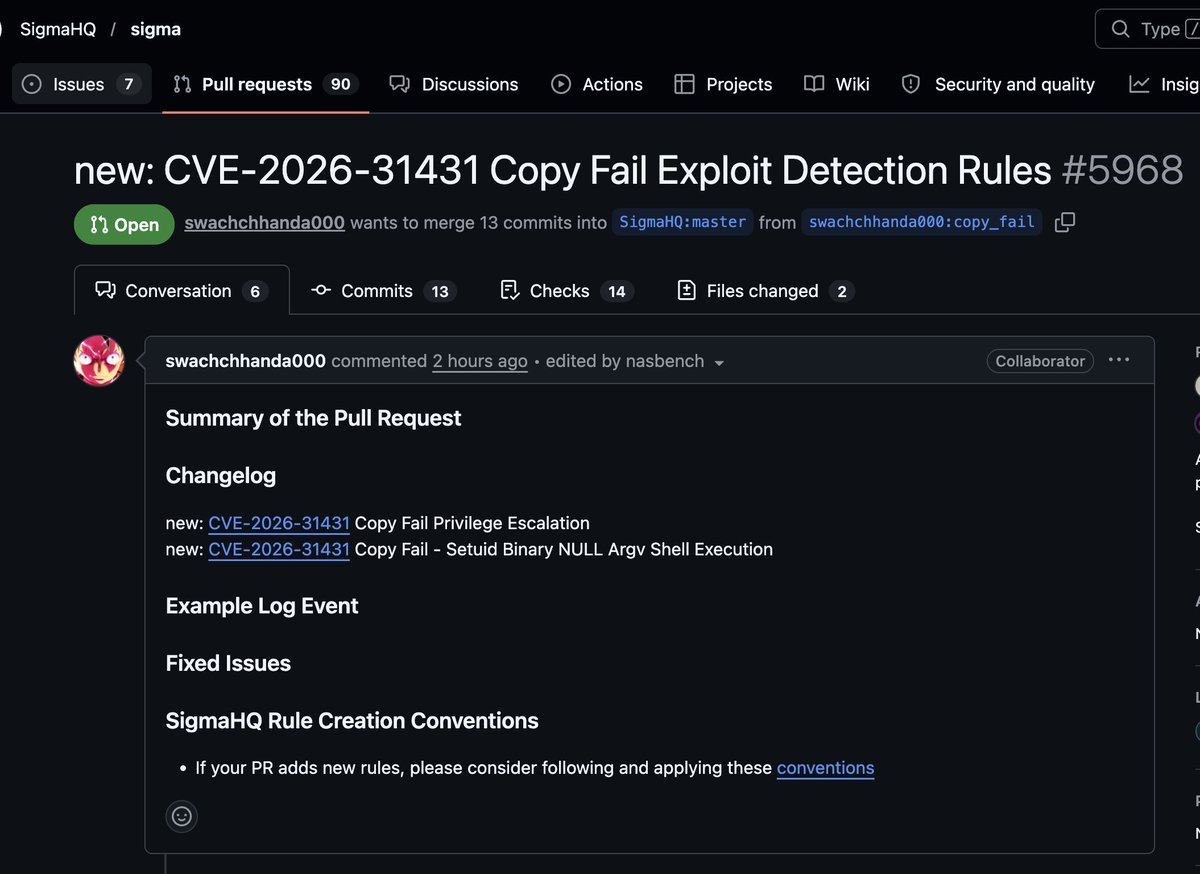
Task: Click the pull requests count badge 90
Action: 341,84
